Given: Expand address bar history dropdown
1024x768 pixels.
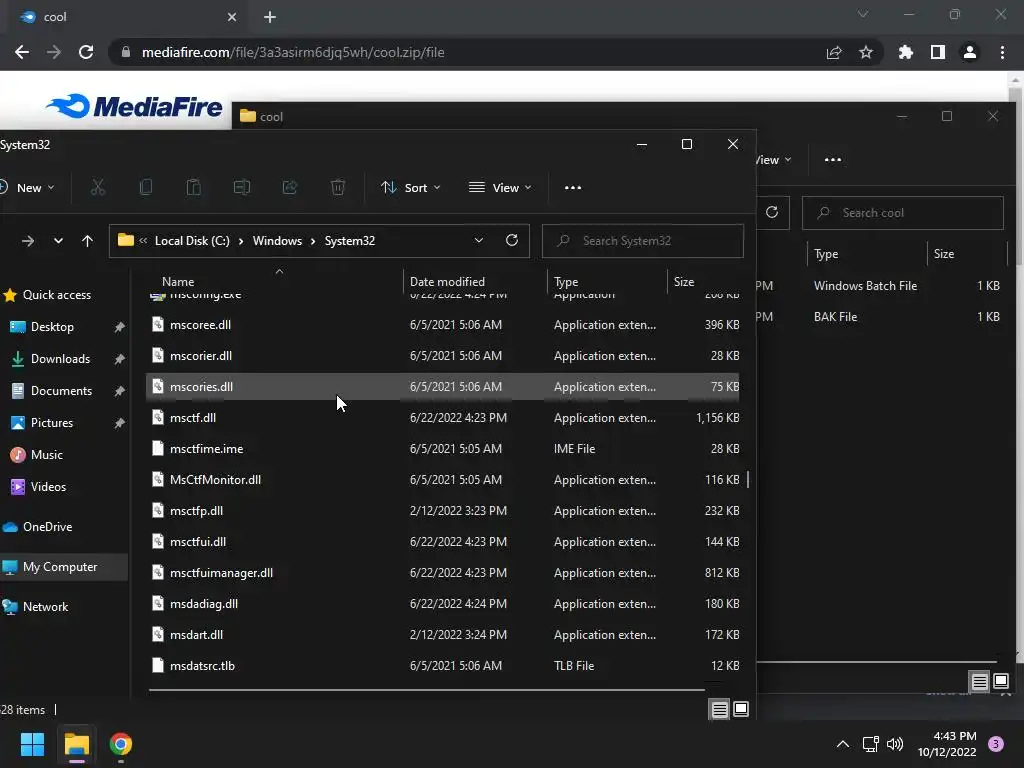Looking at the screenshot, I should pyautogui.click(x=479, y=240).
